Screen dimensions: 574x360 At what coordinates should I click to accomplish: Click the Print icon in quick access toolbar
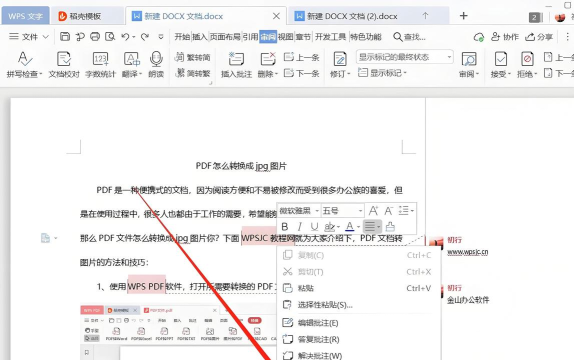pos(95,37)
